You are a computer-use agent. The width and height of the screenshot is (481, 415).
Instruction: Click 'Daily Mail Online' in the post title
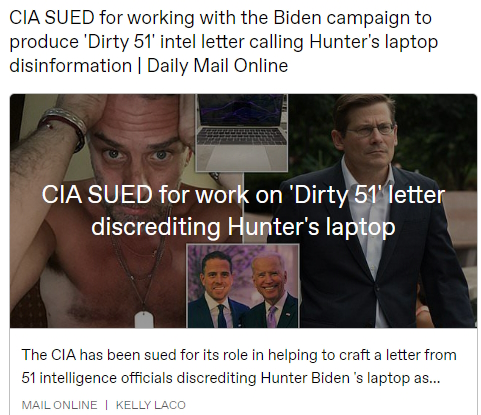pyautogui.click(x=217, y=65)
